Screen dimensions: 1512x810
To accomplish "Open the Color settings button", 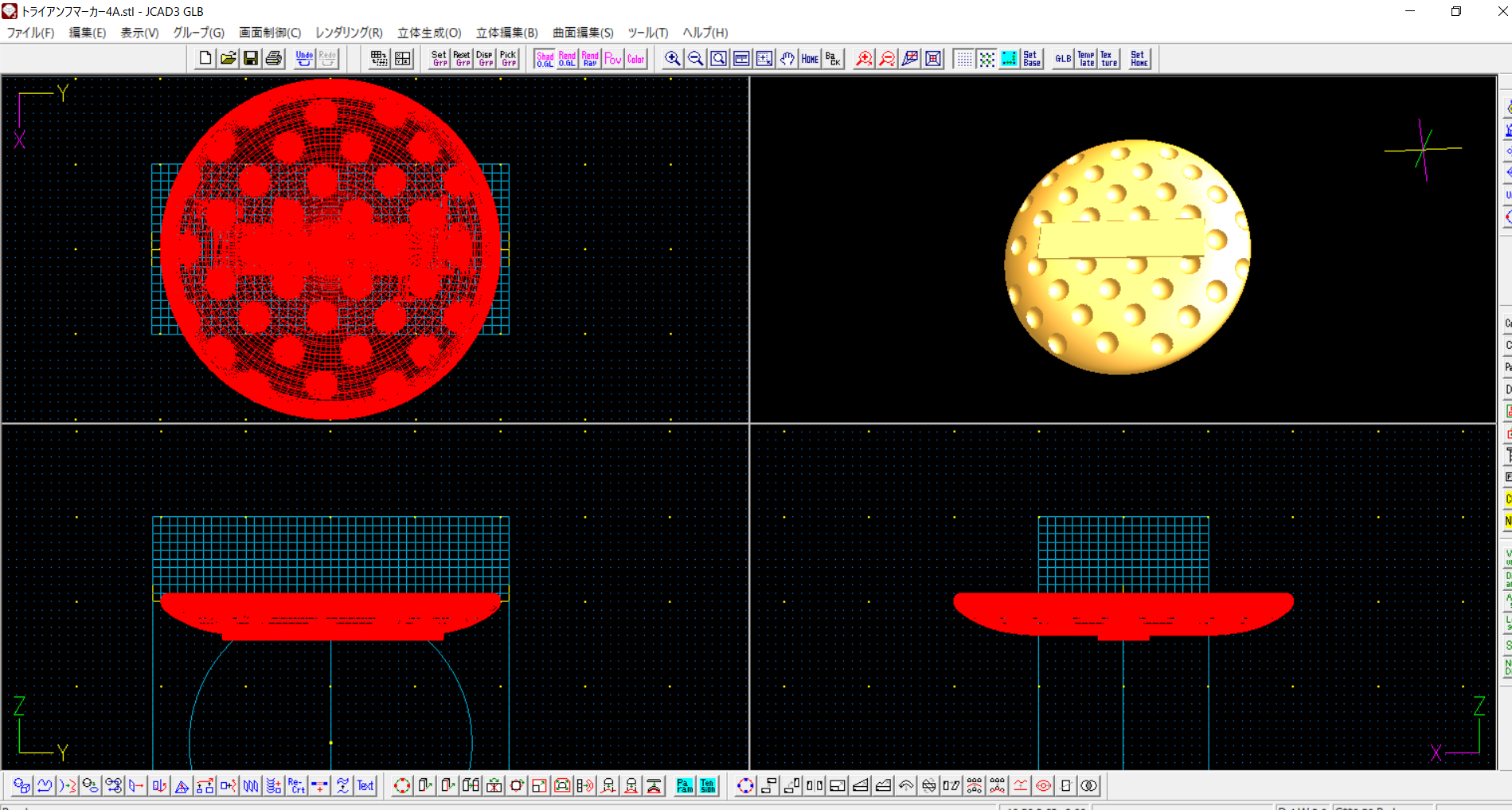I will pyautogui.click(x=636, y=58).
